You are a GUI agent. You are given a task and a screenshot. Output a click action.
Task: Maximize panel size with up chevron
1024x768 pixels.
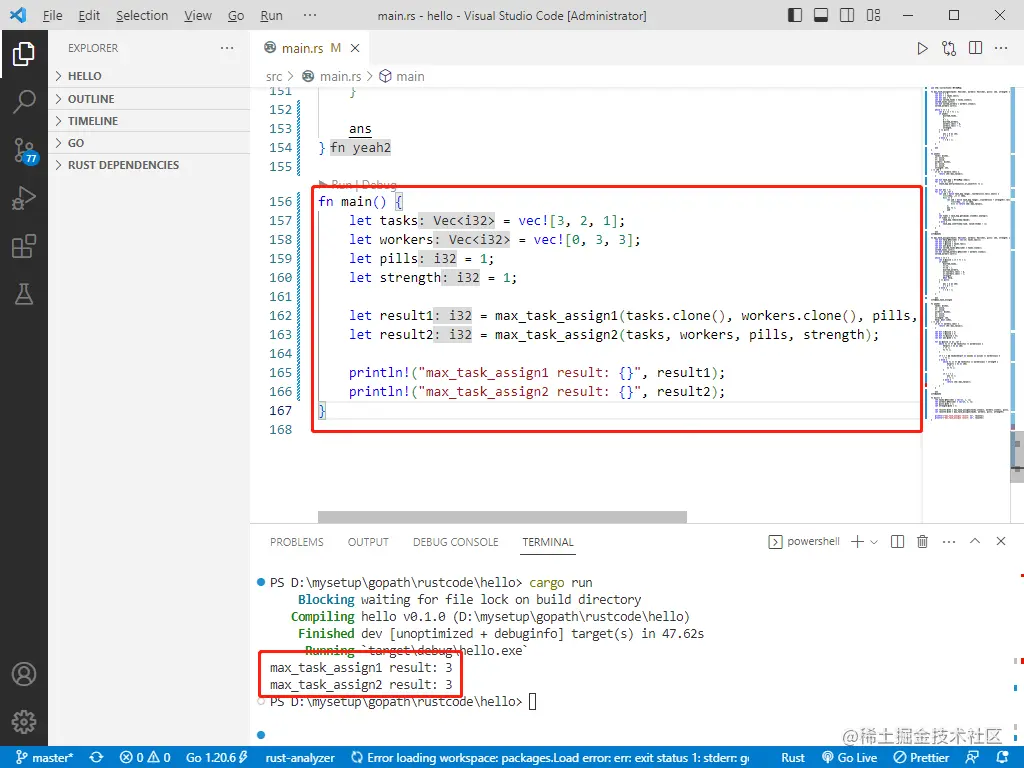(975, 541)
